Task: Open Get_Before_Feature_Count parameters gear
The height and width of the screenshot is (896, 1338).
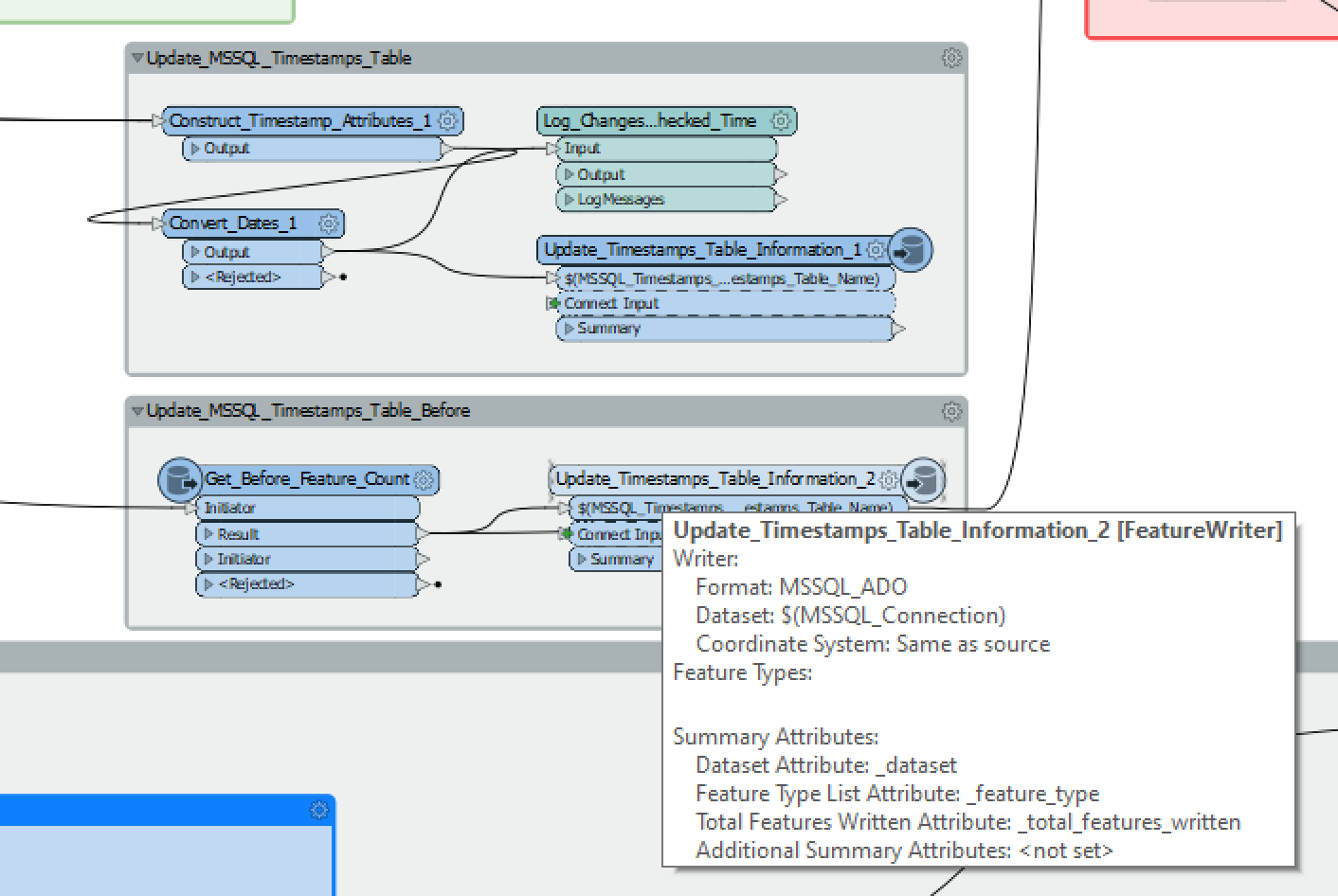Action: 424,479
